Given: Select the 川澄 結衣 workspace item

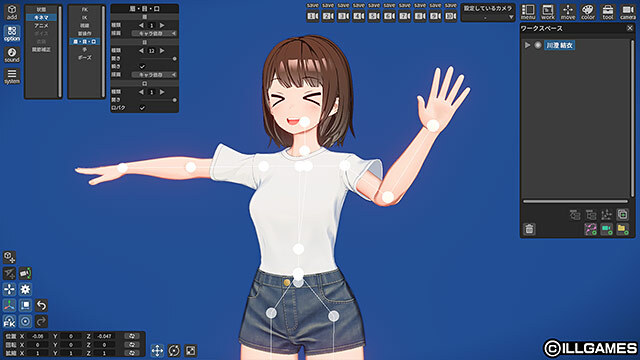Looking at the screenshot, I should (x=560, y=45).
